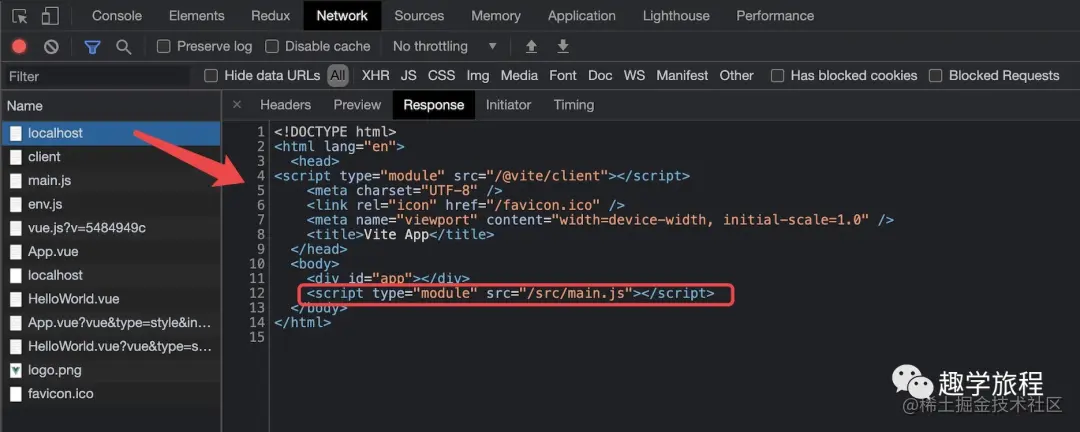Image resolution: width=1080 pixels, height=432 pixels.
Task: Switch to the Console tab
Action: pos(117,16)
